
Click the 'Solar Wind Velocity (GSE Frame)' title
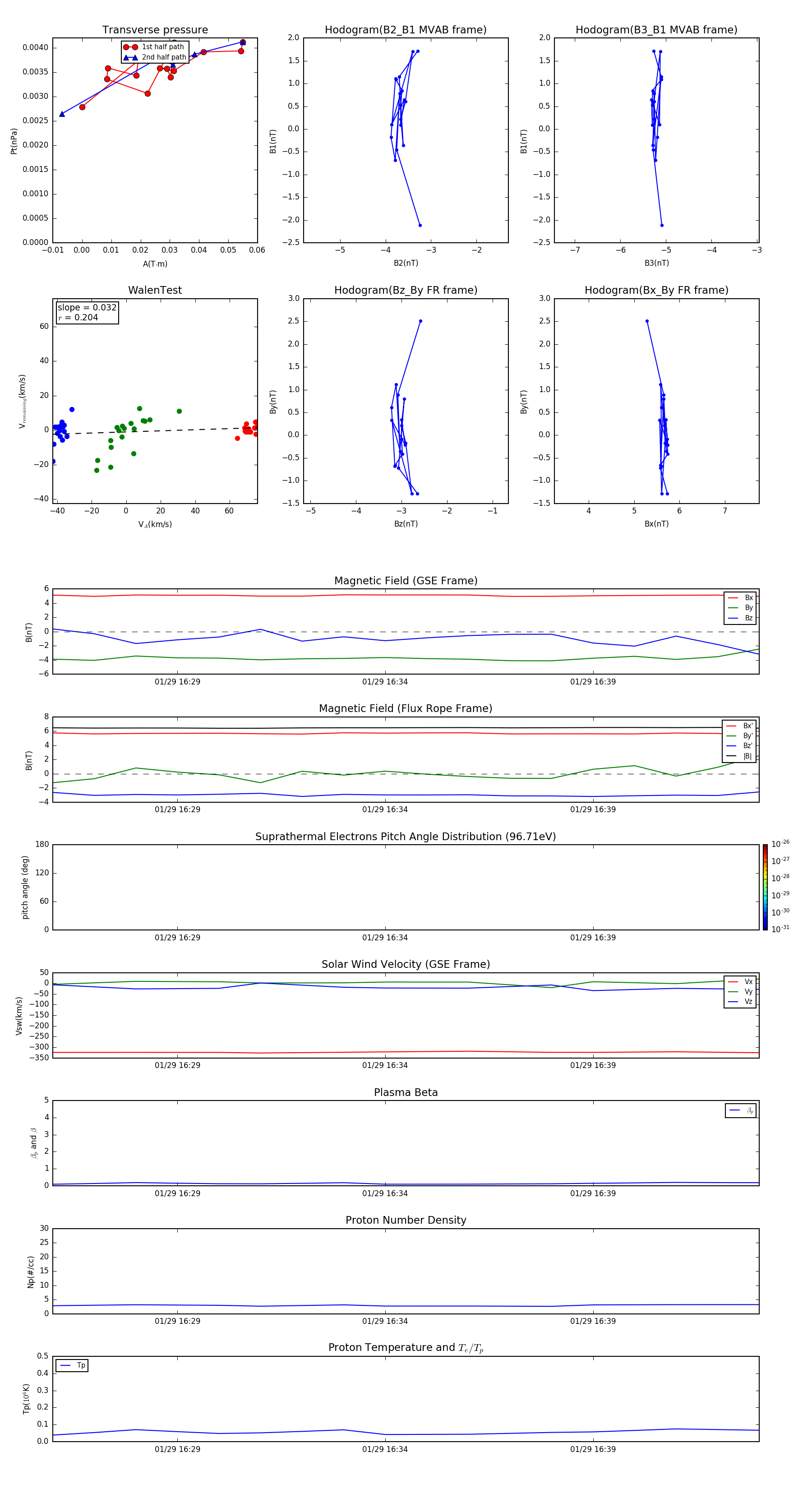406,964
